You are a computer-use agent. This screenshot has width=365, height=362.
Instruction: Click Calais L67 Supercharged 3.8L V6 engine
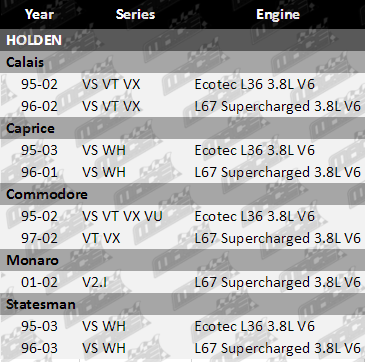coord(278,106)
